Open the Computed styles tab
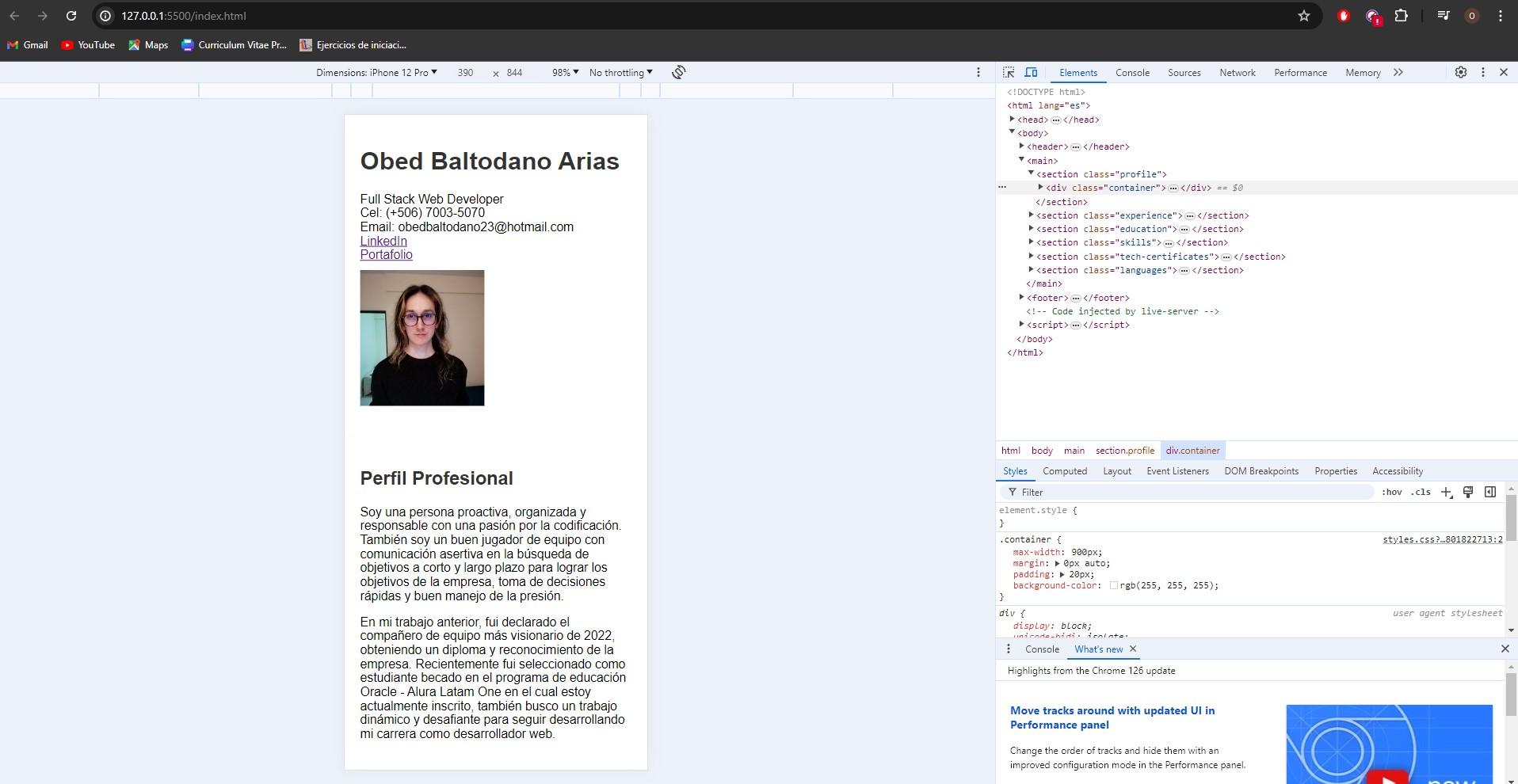 1064,471
